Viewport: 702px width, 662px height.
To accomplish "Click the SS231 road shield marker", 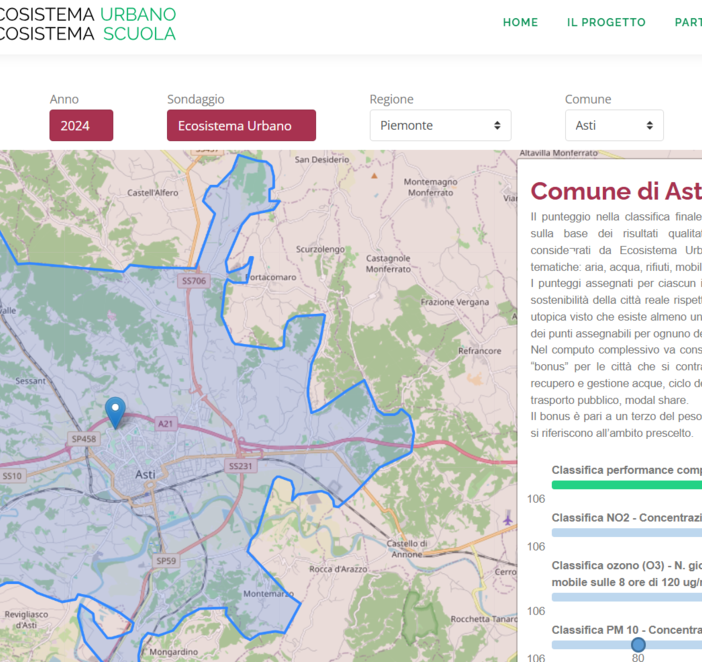I will [241, 466].
